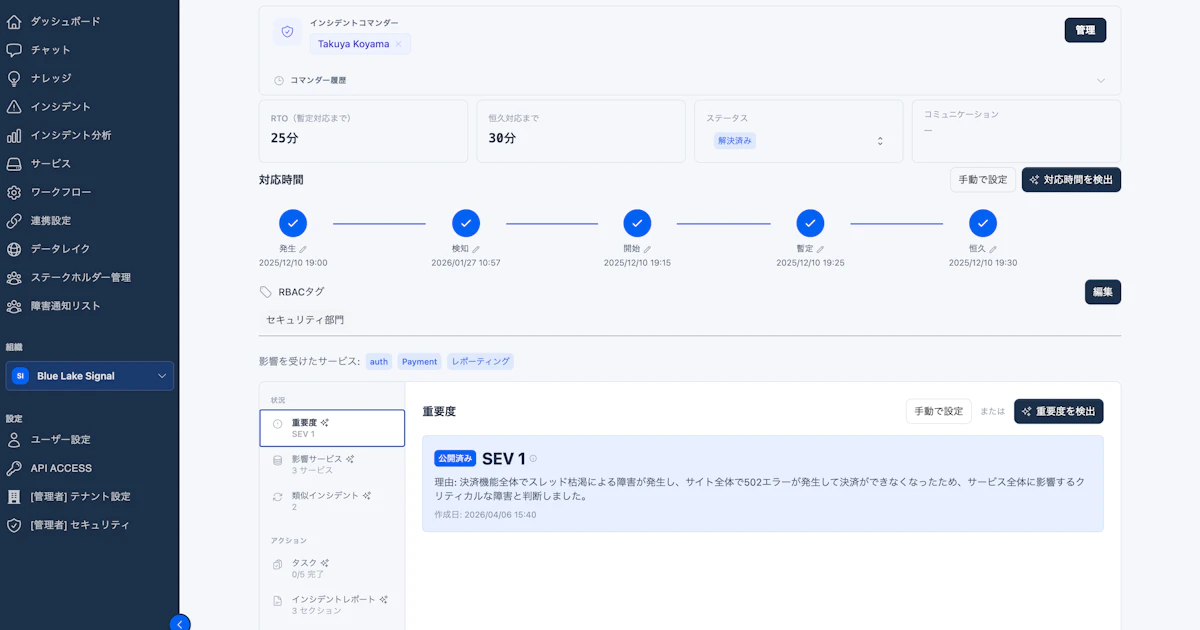Click the 恒久 completed step circle
Image resolution: width=1200 pixels, height=630 pixels.
tap(983, 223)
